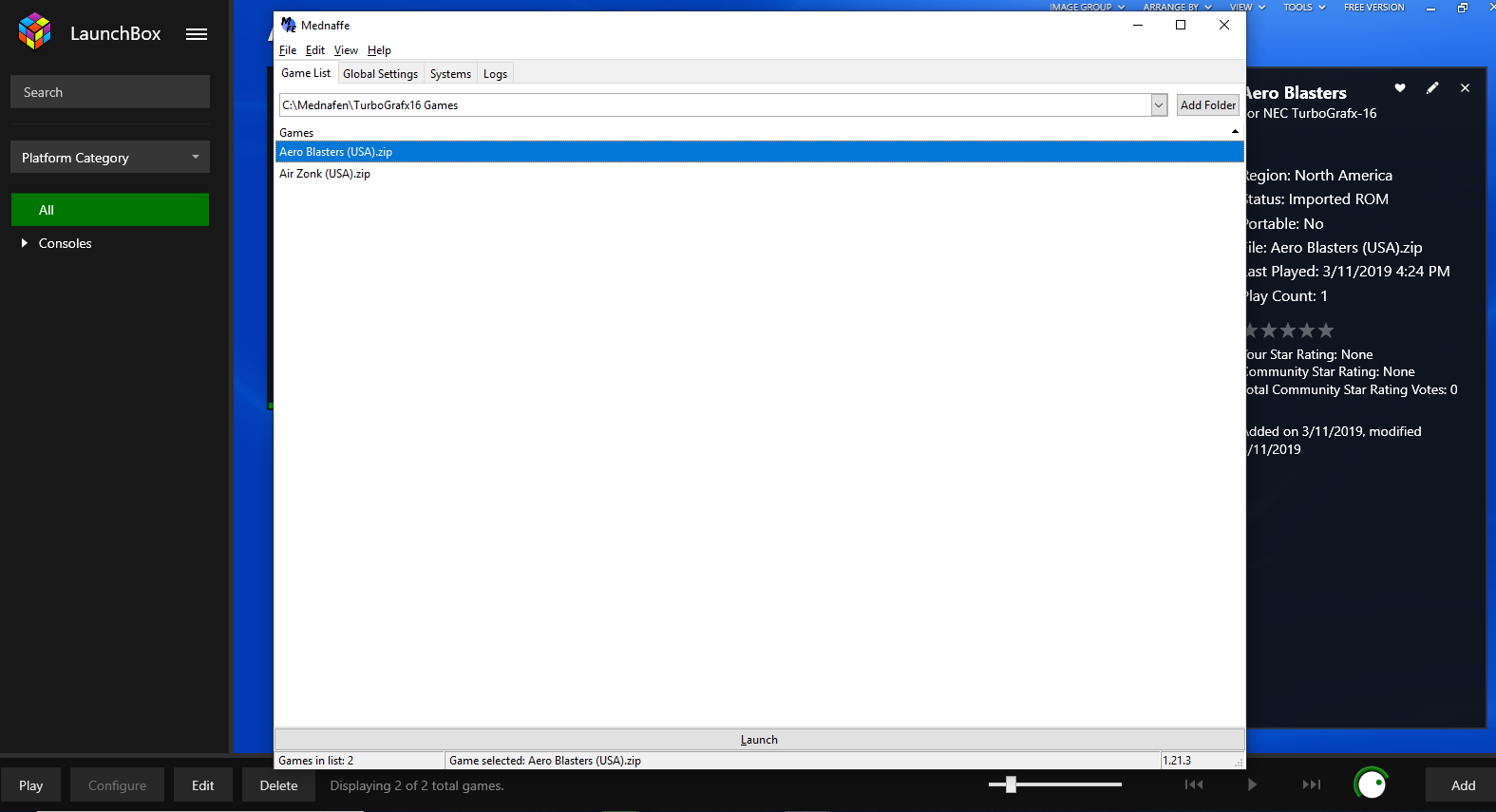Viewport: 1496px width, 812px height.
Task: Play music in LaunchBox bottom bar
Action: [x=1252, y=784]
